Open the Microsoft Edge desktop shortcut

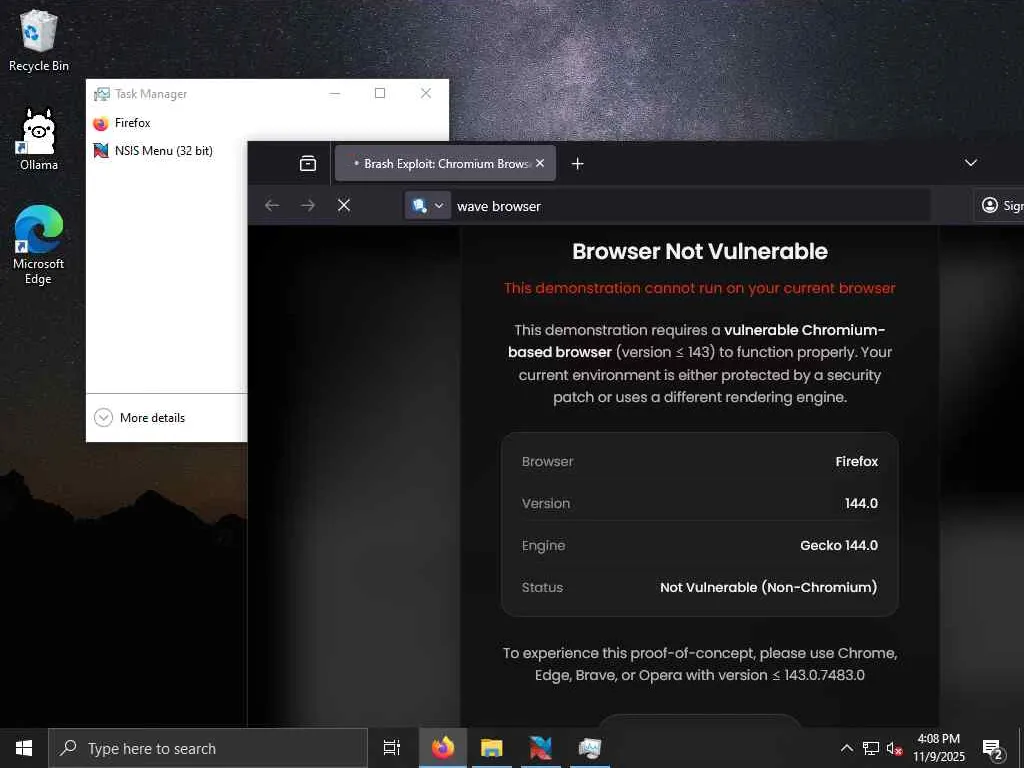tap(39, 245)
